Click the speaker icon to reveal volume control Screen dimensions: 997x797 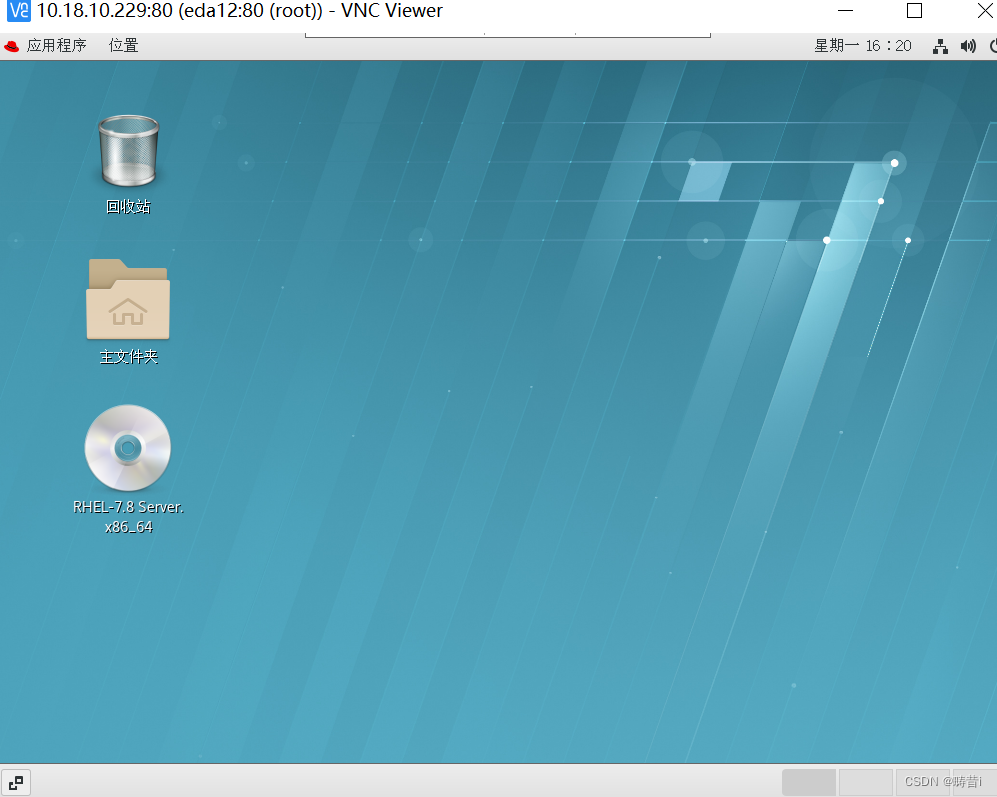tap(968, 45)
